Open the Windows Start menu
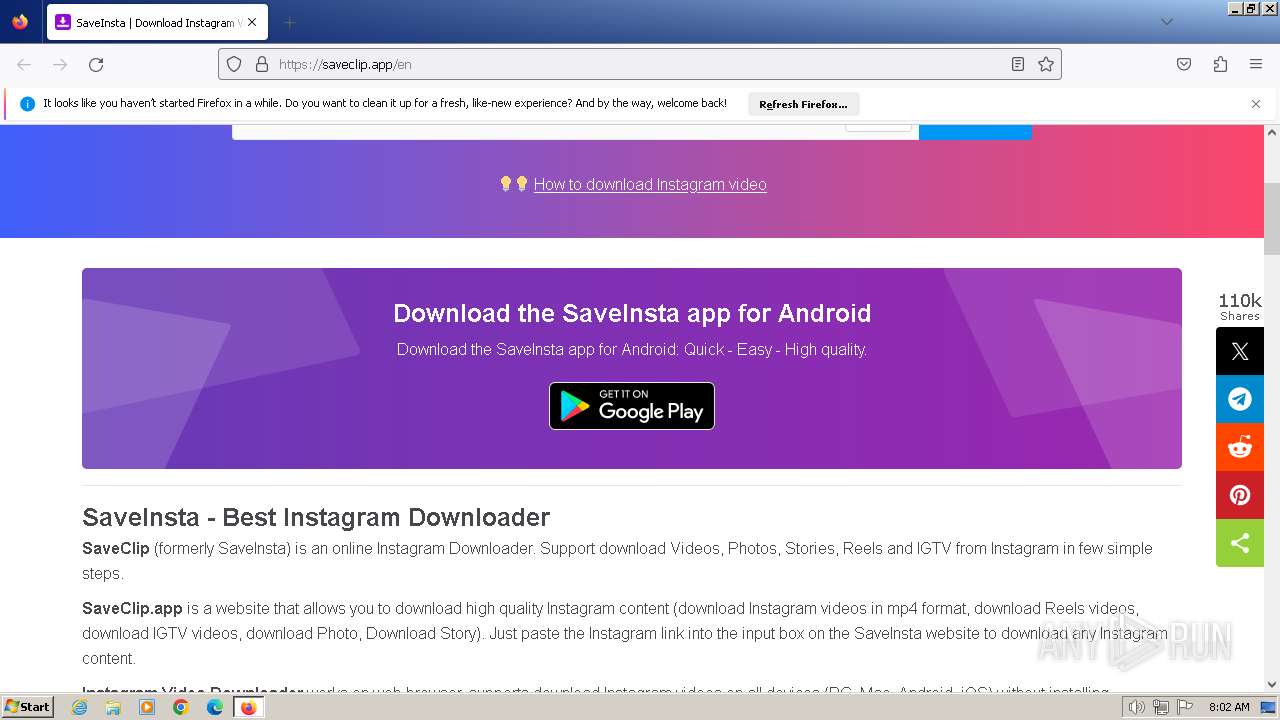Viewport: 1280px width, 720px height. point(27,707)
